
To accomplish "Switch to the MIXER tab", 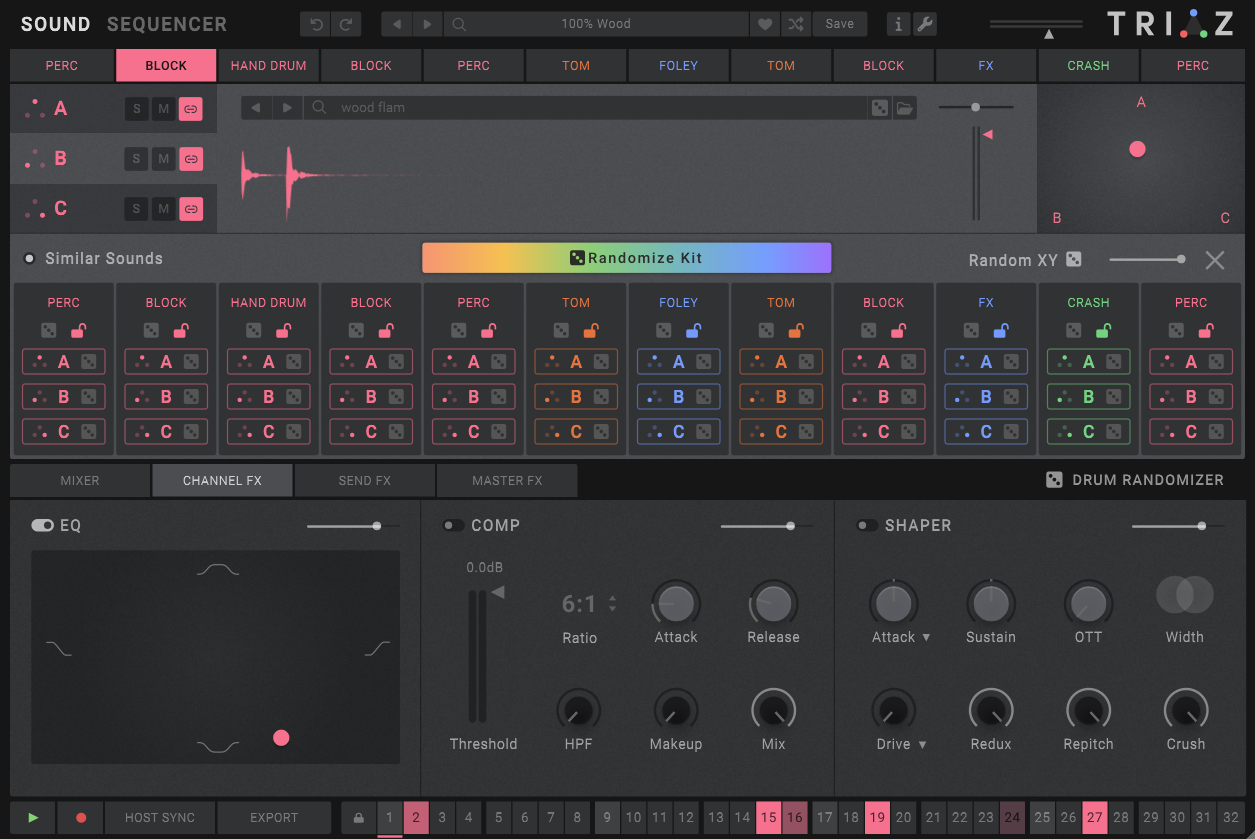I will tap(80, 481).
